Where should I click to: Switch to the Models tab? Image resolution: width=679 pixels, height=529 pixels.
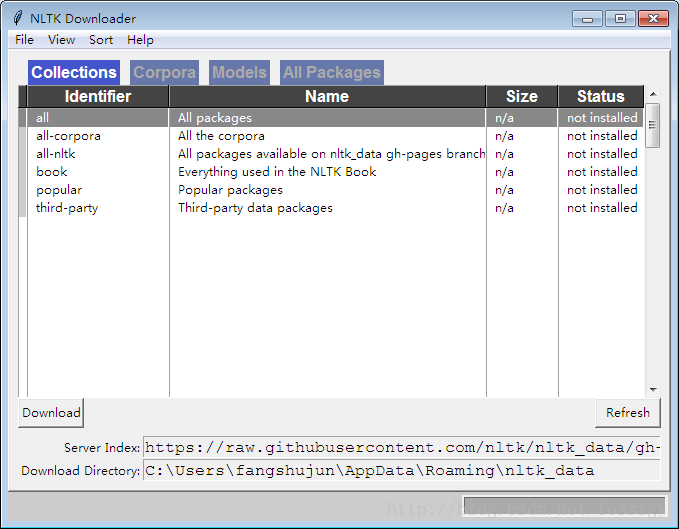(x=239, y=72)
